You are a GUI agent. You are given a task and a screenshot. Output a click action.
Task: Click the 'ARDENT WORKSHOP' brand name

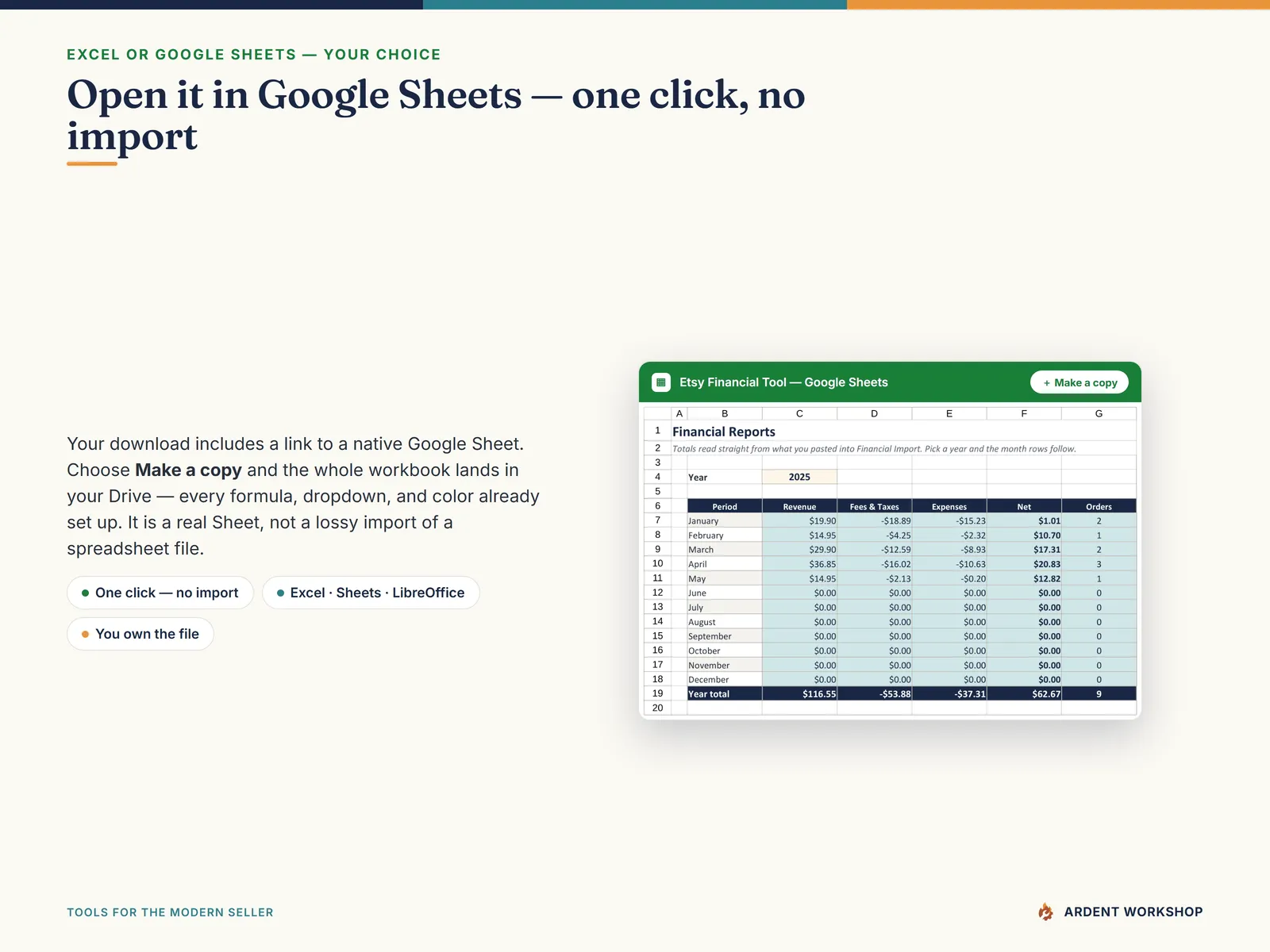pos(1133,912)
